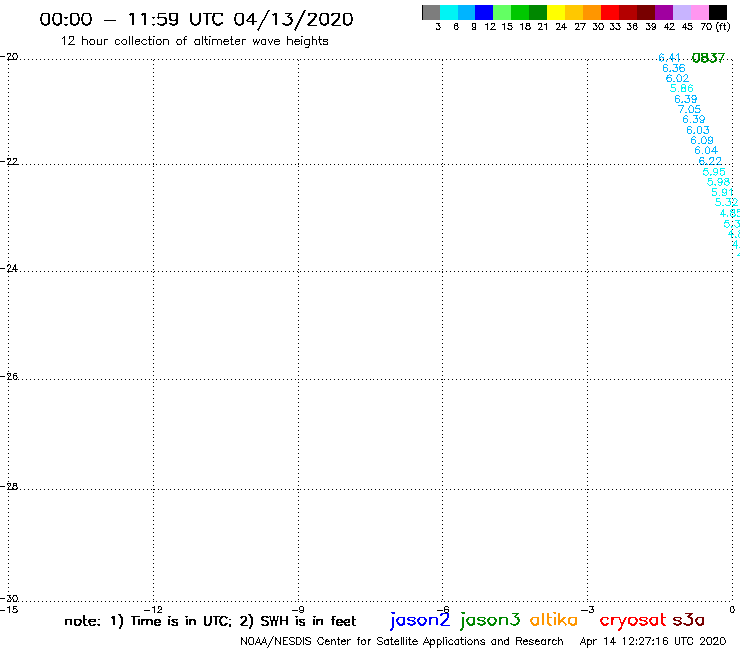Screen dimensions: 740x650
Task: Click the green pass time label '0837'
Action: coord(708,58)
